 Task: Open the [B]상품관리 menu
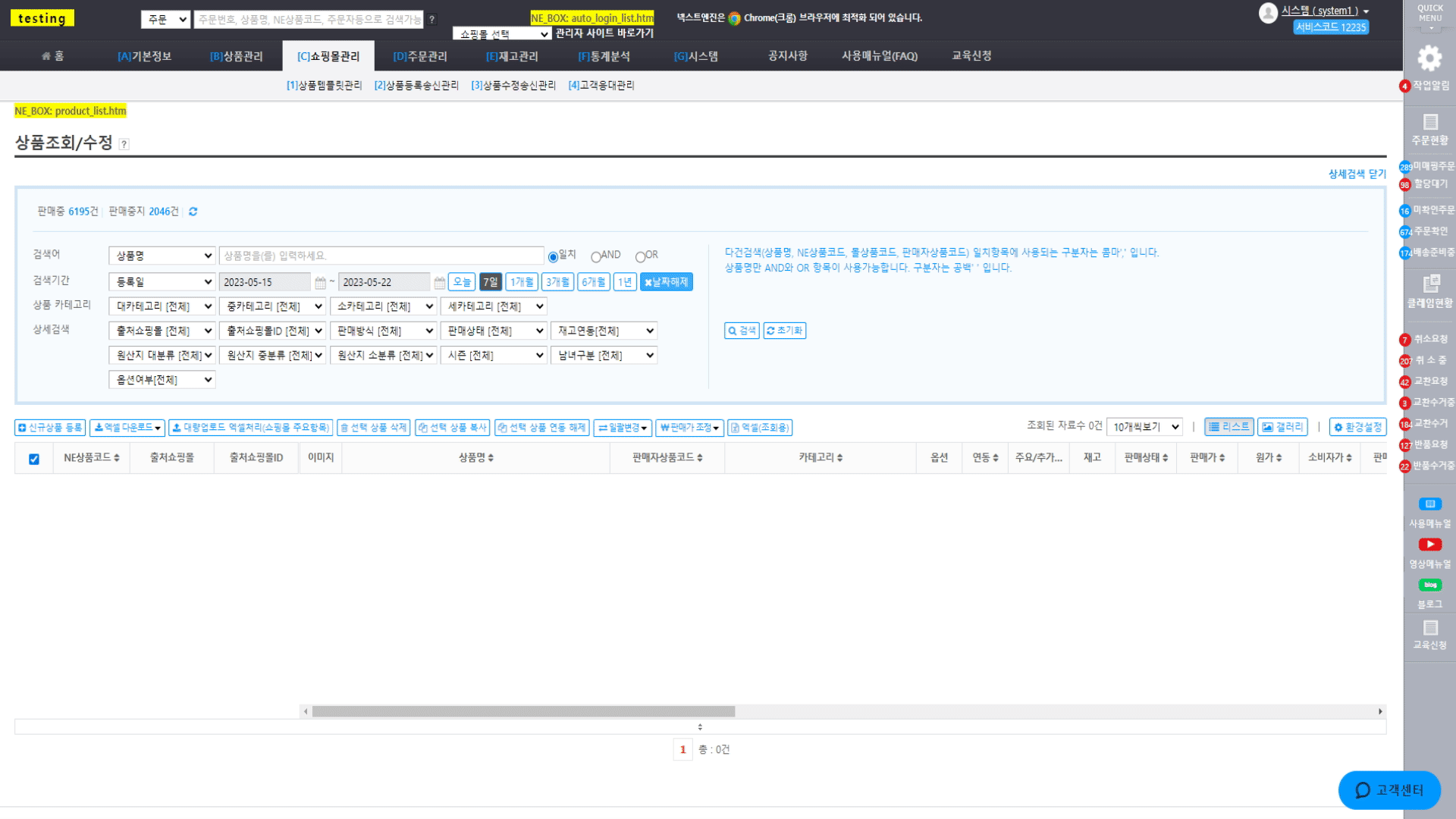[x=237, y=56]
